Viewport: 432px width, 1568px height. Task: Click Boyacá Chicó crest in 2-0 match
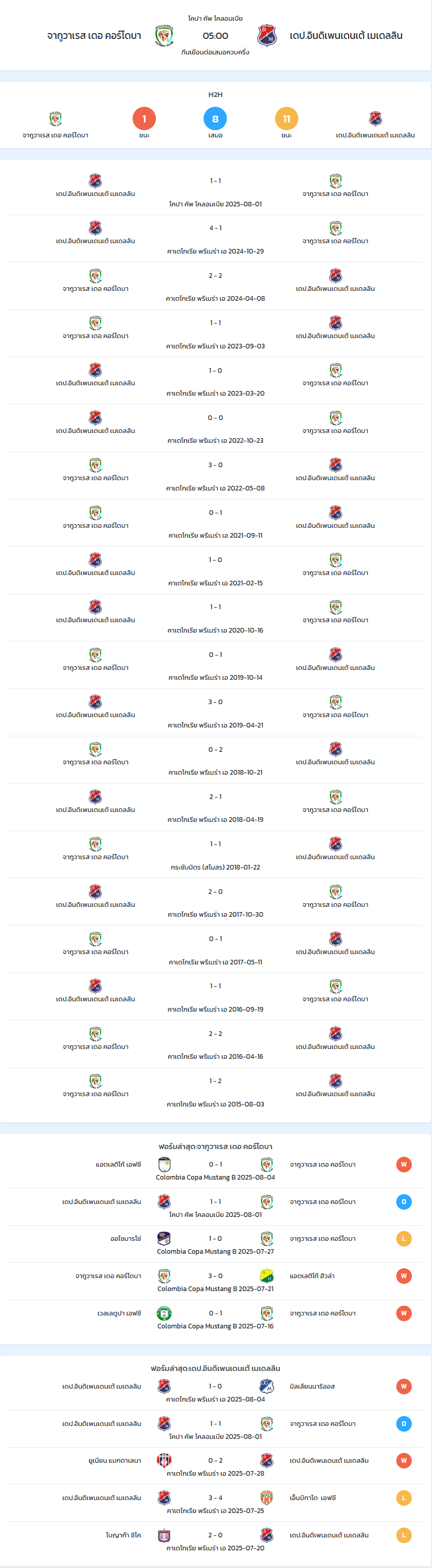pyautogui.click(x=164, y=1535)
